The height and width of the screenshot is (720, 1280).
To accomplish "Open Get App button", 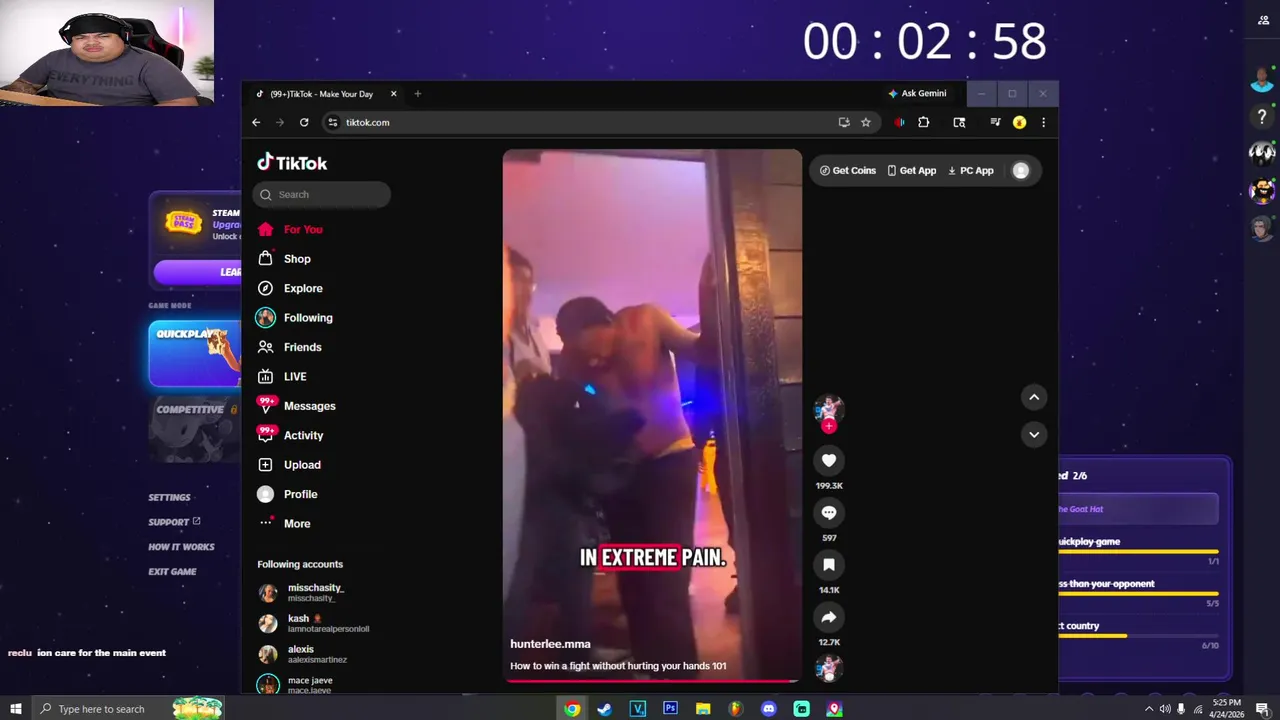I will pos(912,170).
